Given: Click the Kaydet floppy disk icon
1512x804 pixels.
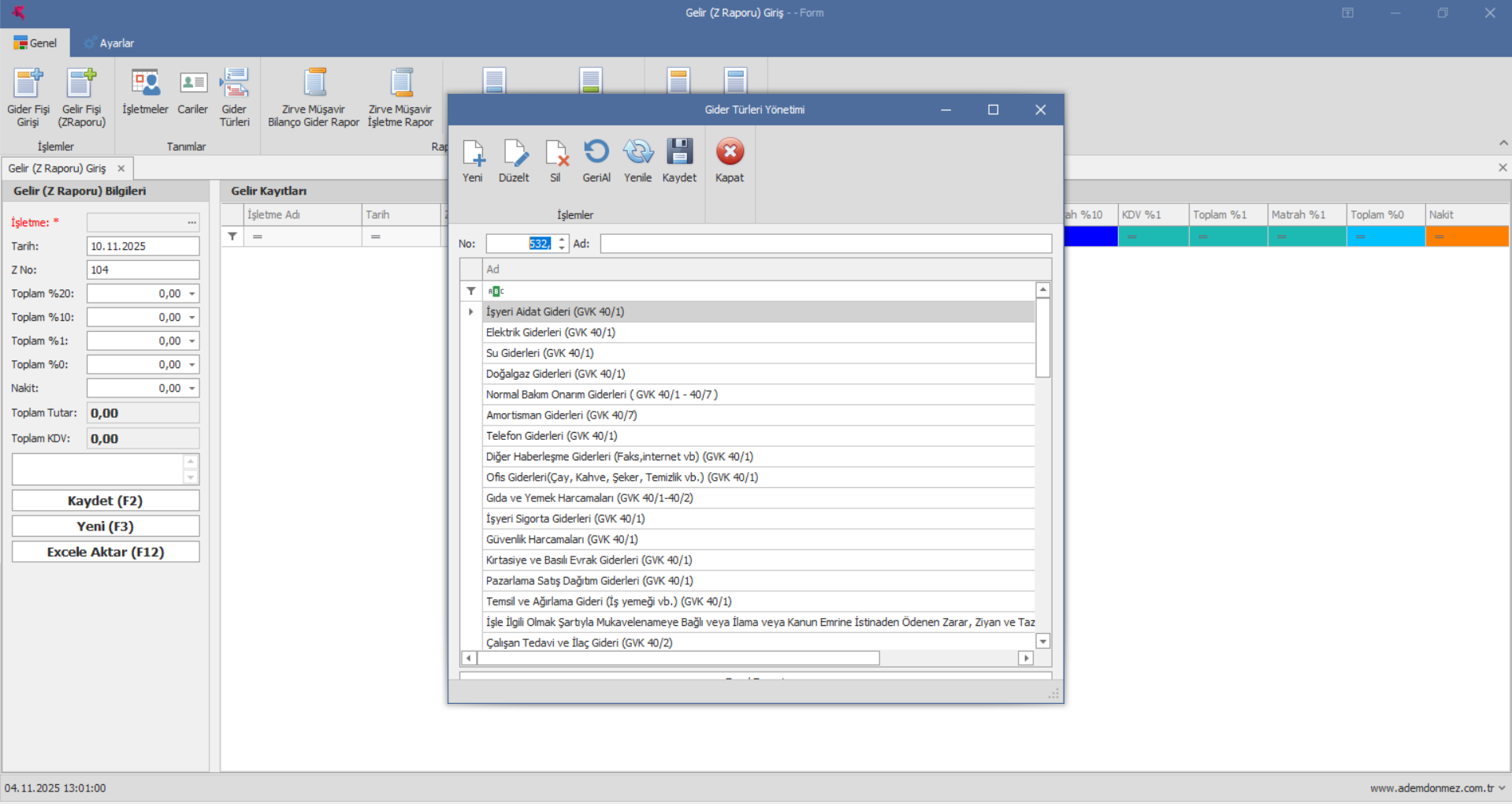Looking at the screenshot, I should (679, 153).
